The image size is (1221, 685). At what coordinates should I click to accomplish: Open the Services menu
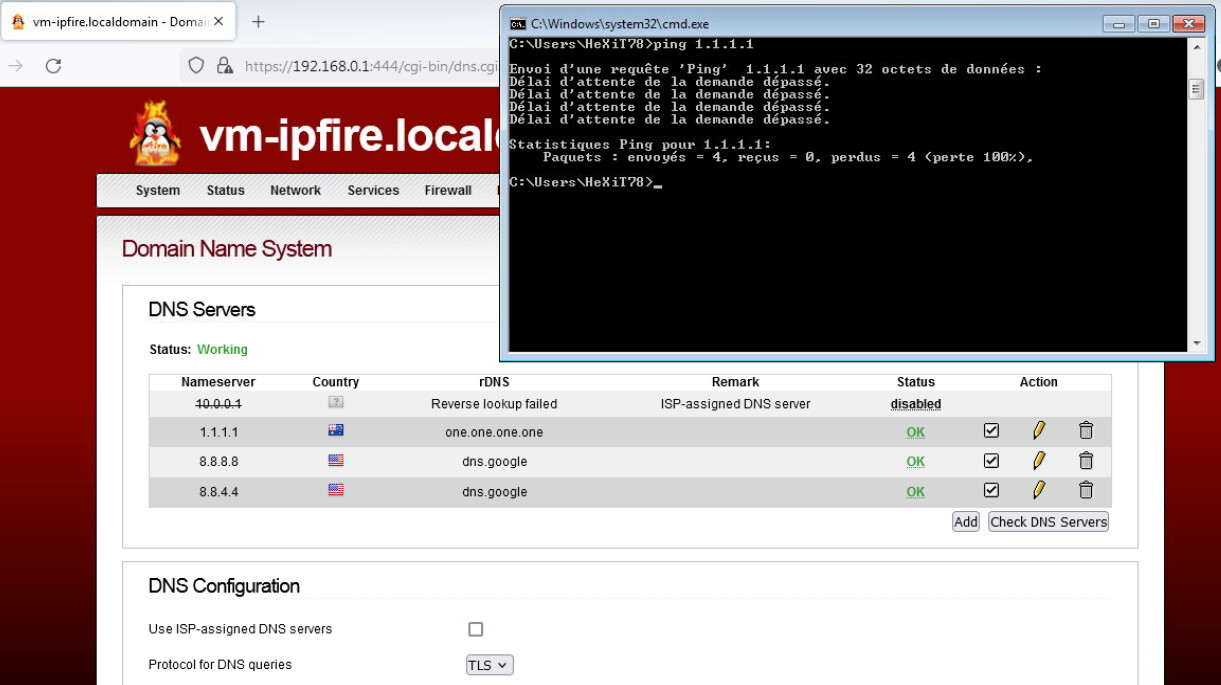(373, 190)
